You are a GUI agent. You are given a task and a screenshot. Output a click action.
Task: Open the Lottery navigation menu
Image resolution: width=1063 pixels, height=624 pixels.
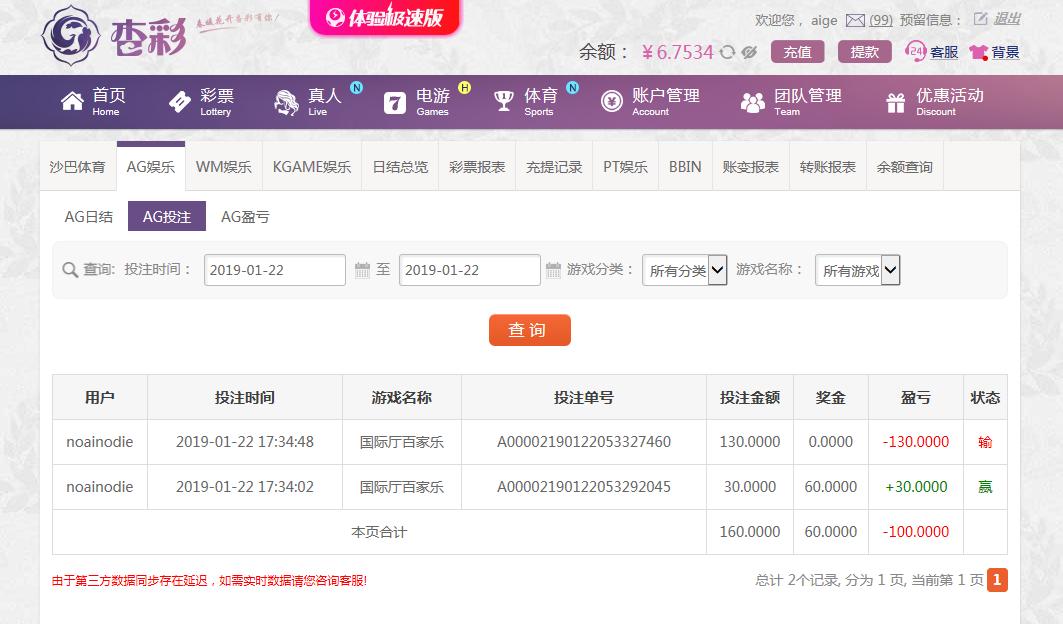coord(200,102)
